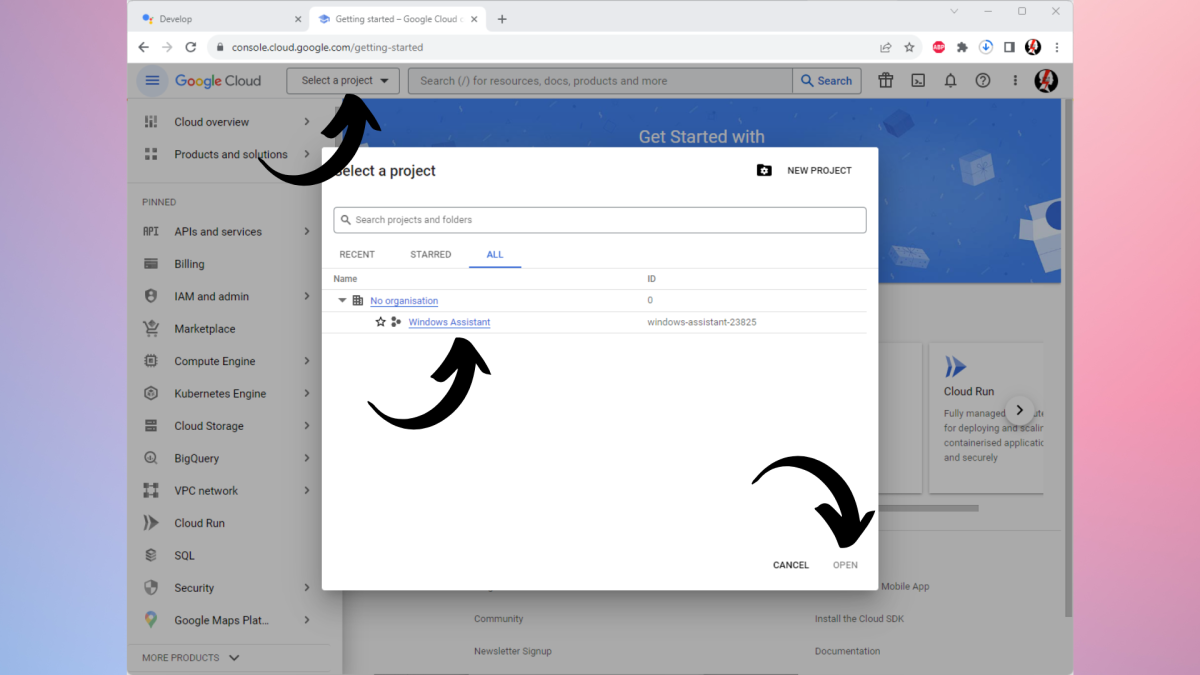Open the Windows Assistant project link
This screenshot has height=675, width=1200.
pos(449,322)
